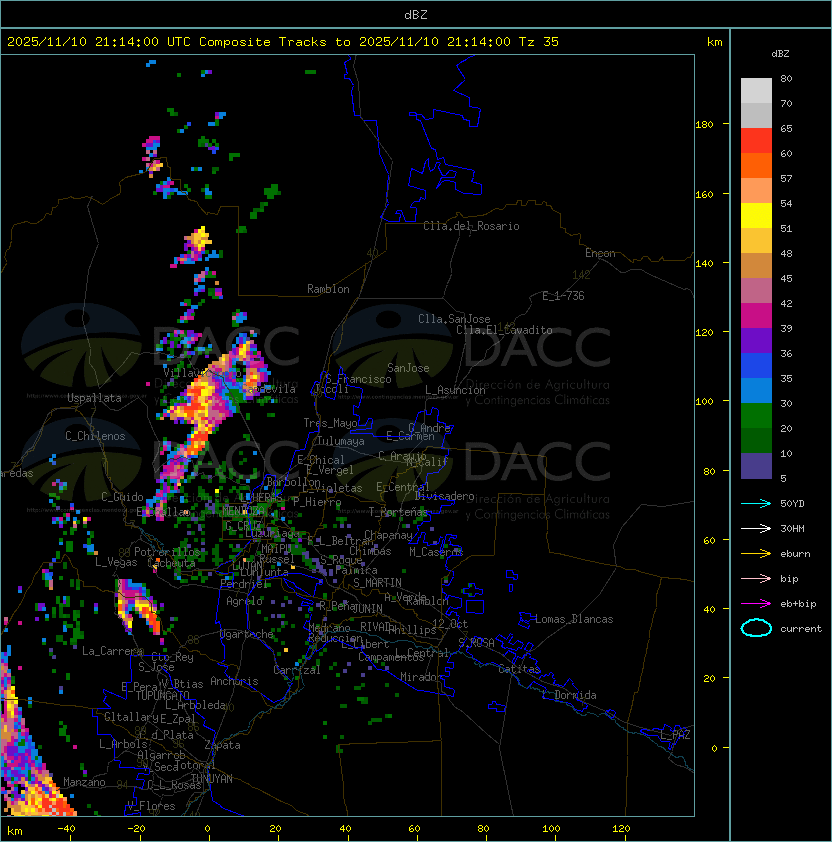Click the 'Encon' place label

[600, 253]
